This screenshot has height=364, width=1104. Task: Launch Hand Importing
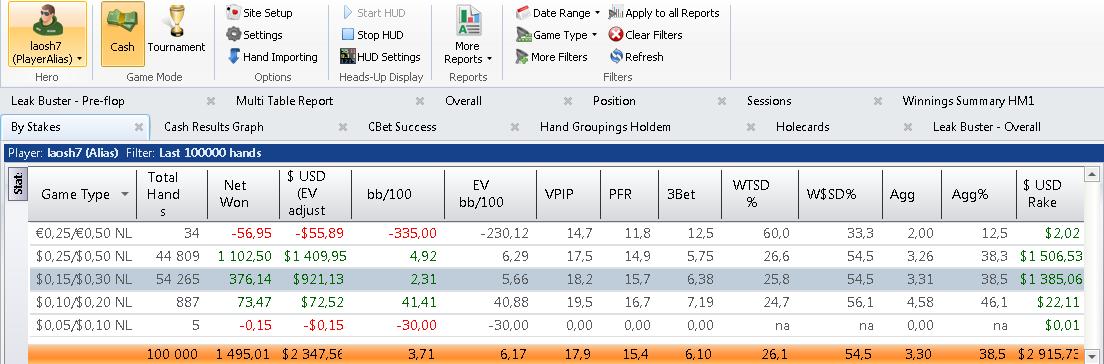[x=272, y=57]
